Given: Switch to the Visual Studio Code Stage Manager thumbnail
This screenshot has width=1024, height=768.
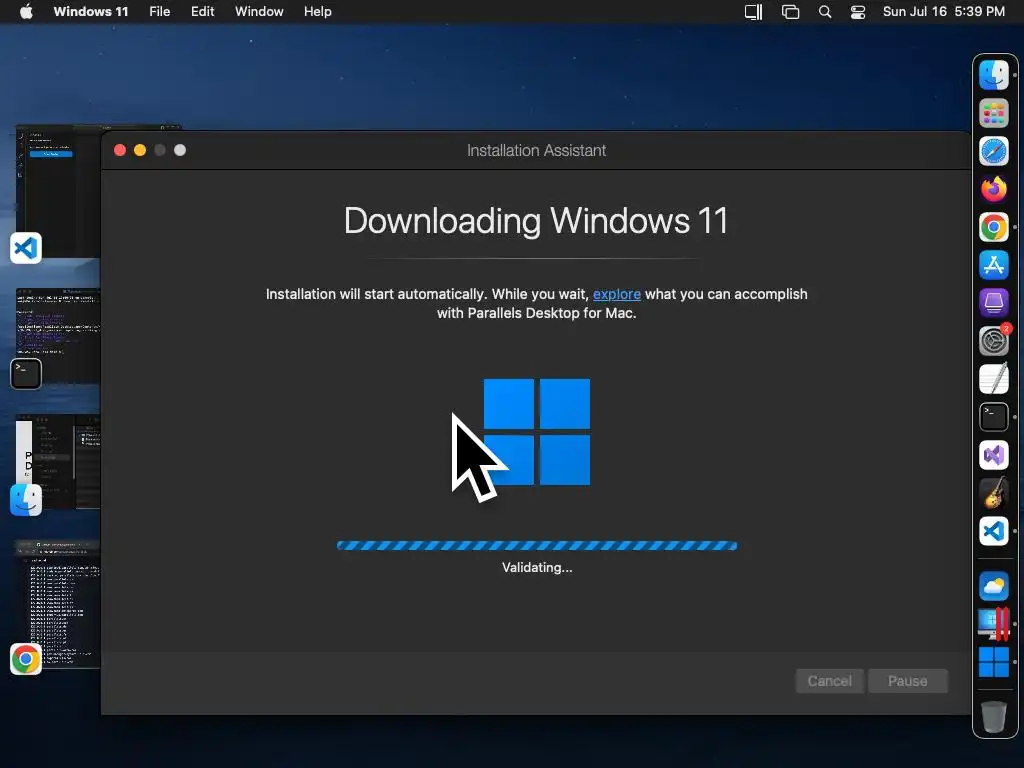Looking at the screenshot, I should [x=56, y=193].
